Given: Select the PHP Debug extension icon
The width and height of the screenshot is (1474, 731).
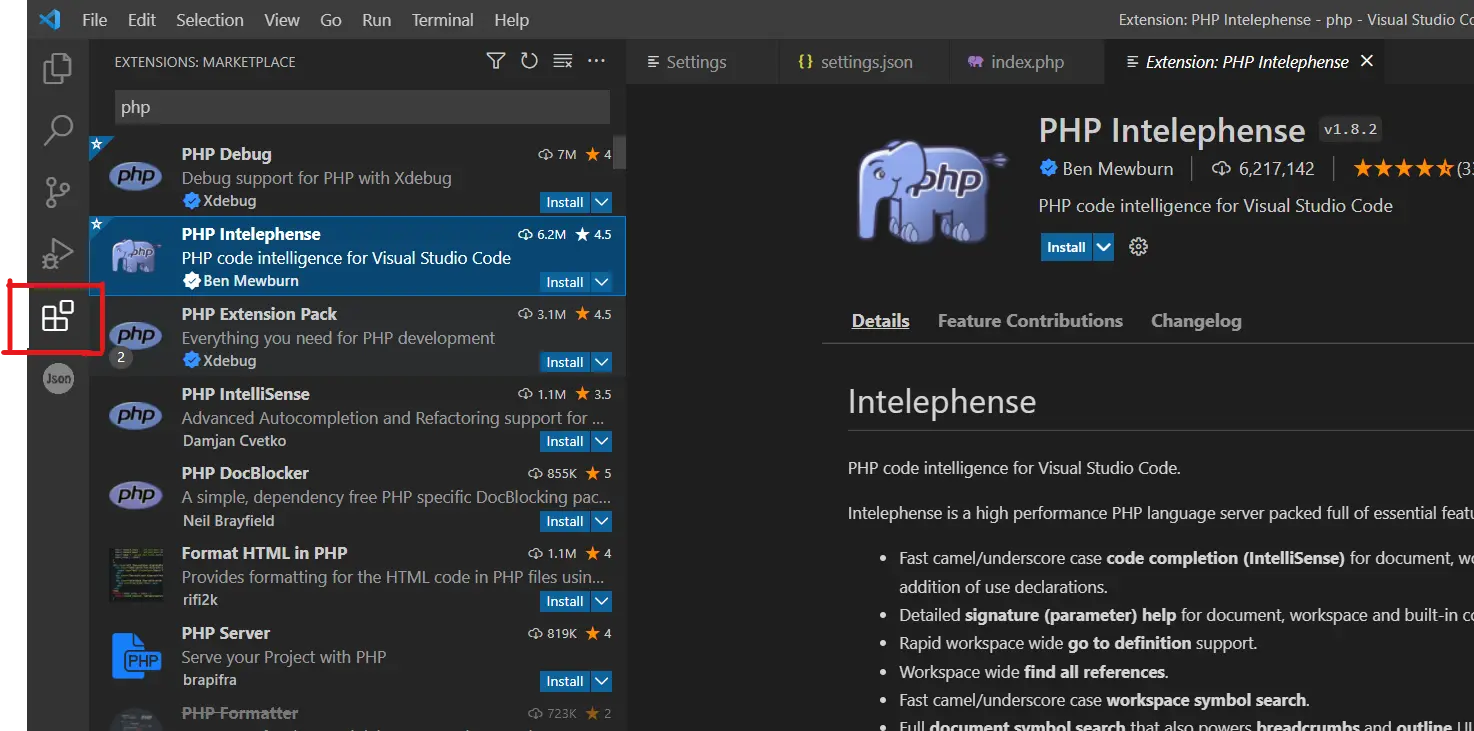Looking at the screenshot, I should click(135, 177).
